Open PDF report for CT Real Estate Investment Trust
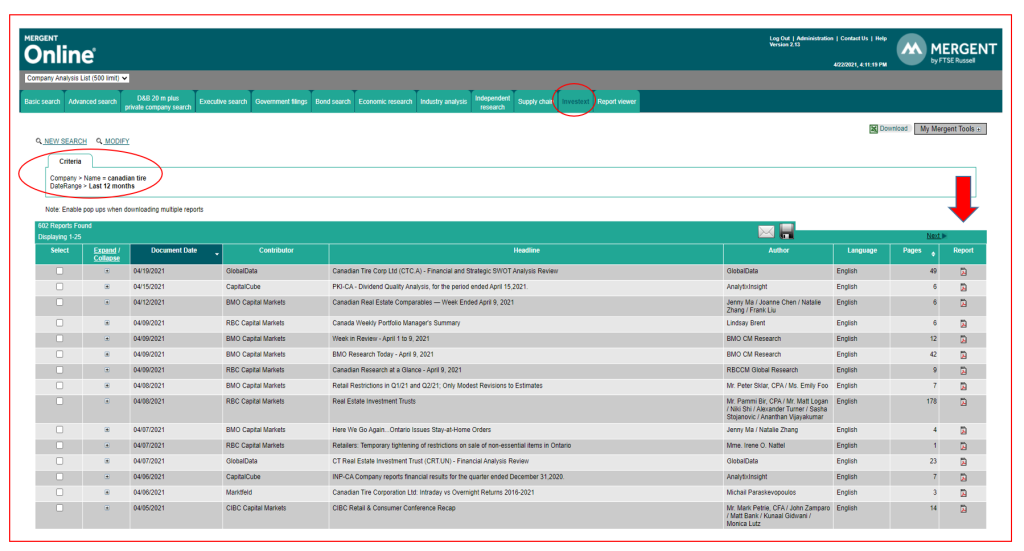Screen dimensions: 1024x551 point(963,462)
